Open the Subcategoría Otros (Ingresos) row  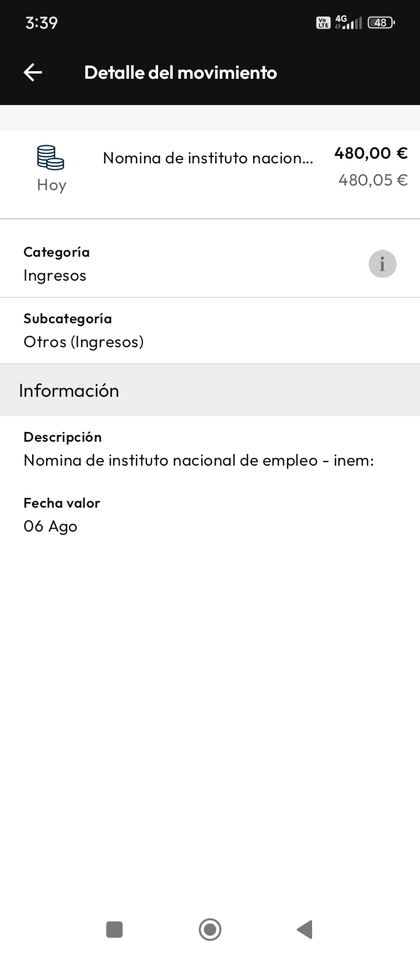click(x=210, y=331)
